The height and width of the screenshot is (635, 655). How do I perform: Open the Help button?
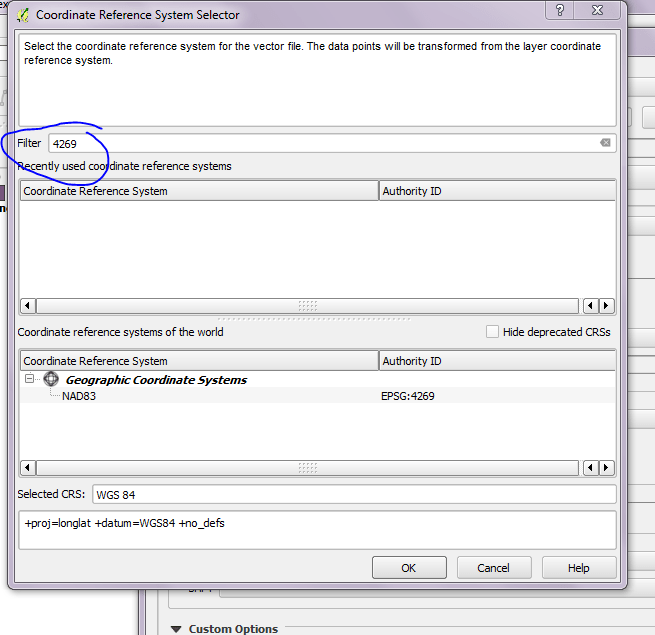(578, 568)
